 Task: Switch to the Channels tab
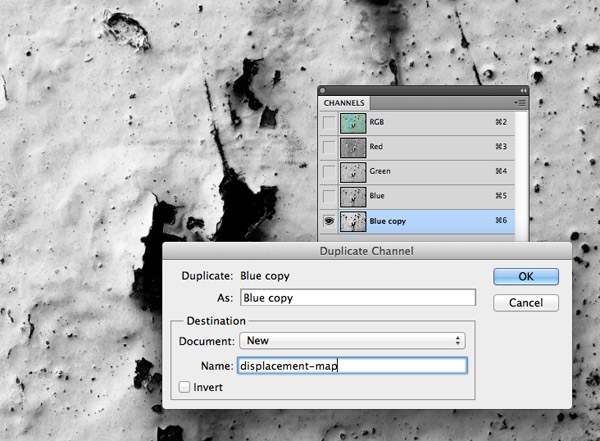(x=344, y=103)
